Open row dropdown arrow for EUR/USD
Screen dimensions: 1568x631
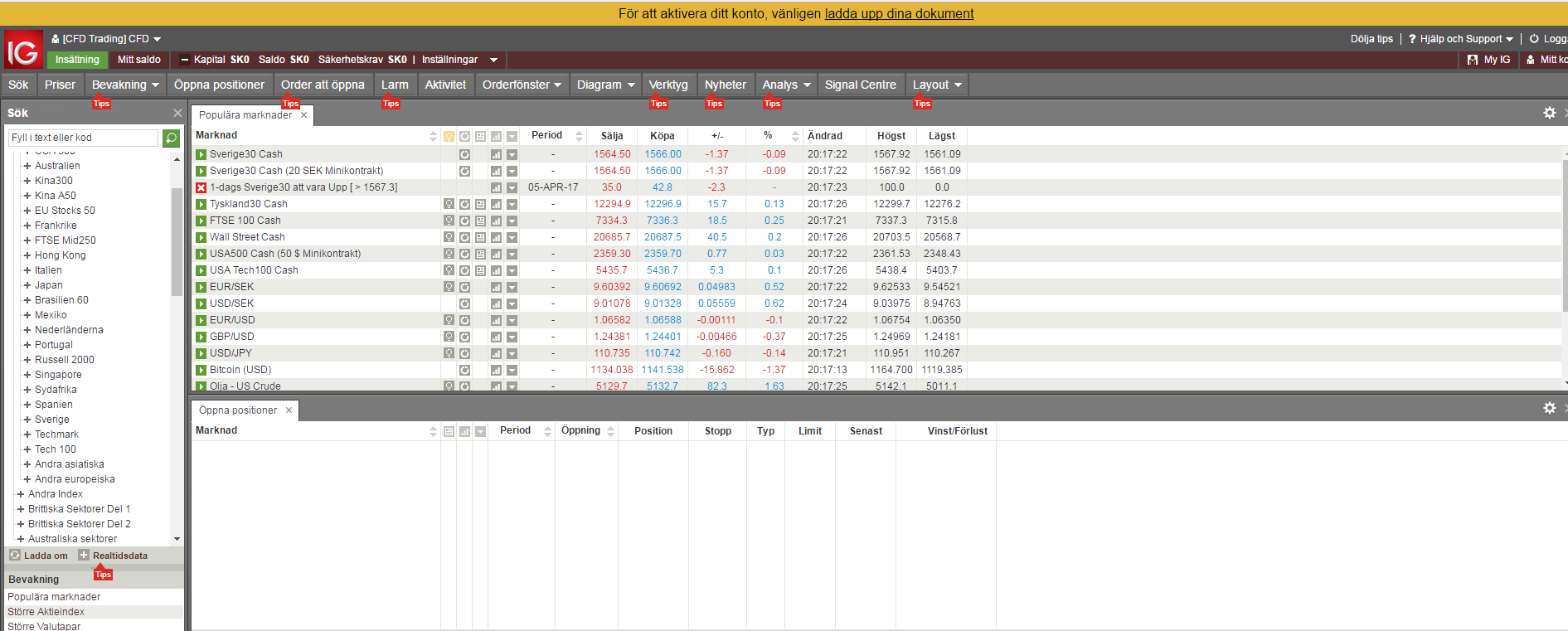[512, 320]
